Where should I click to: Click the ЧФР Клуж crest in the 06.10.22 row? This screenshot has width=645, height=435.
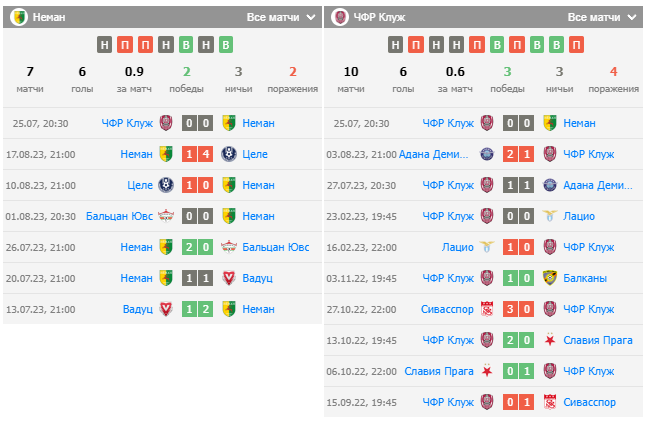coord(550,371)
